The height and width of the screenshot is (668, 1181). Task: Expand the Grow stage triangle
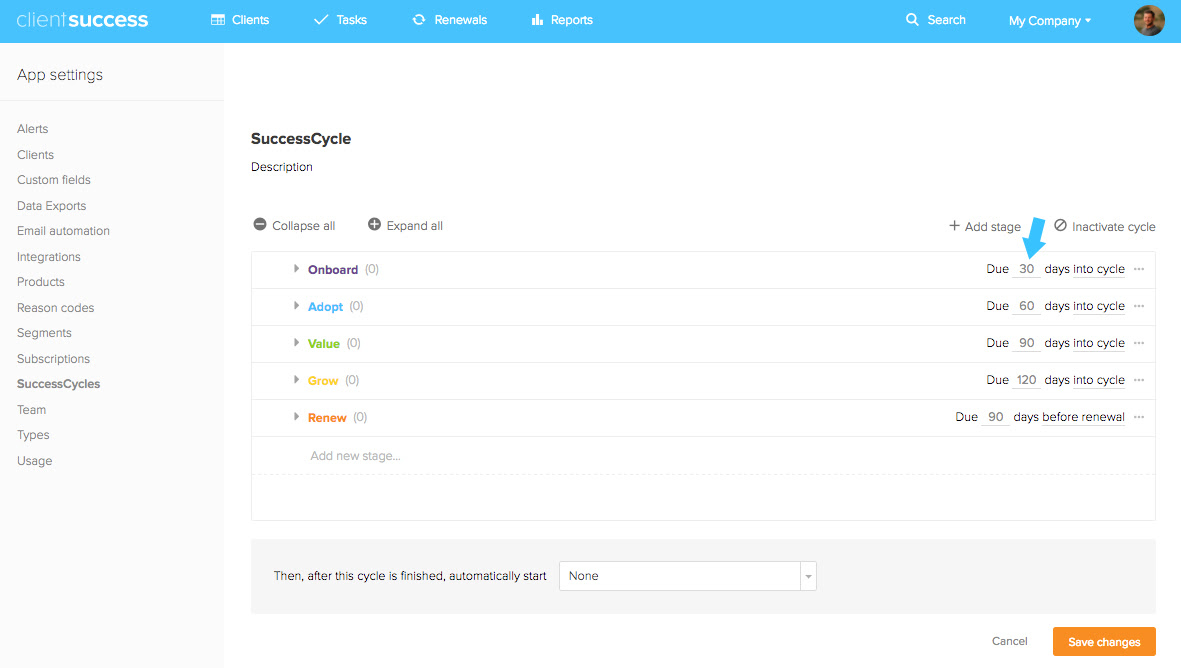pos(296,380)
